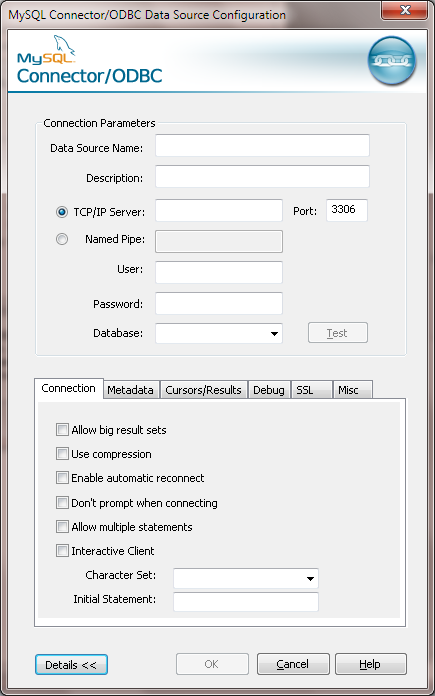Click into the Description field
Image resolution: width=435 pixels, height=696 pixels.
(x=262, y=177)
